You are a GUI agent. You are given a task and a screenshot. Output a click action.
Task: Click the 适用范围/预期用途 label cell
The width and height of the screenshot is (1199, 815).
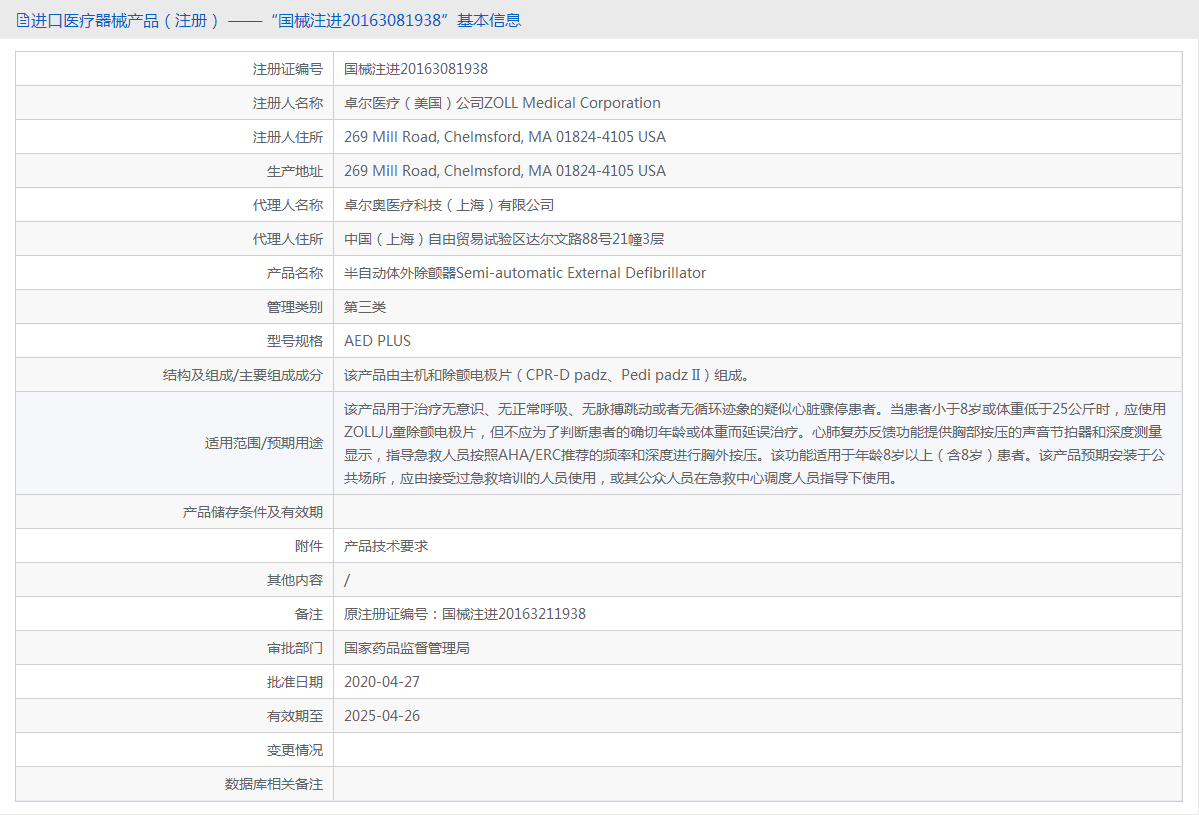[174, 443]
